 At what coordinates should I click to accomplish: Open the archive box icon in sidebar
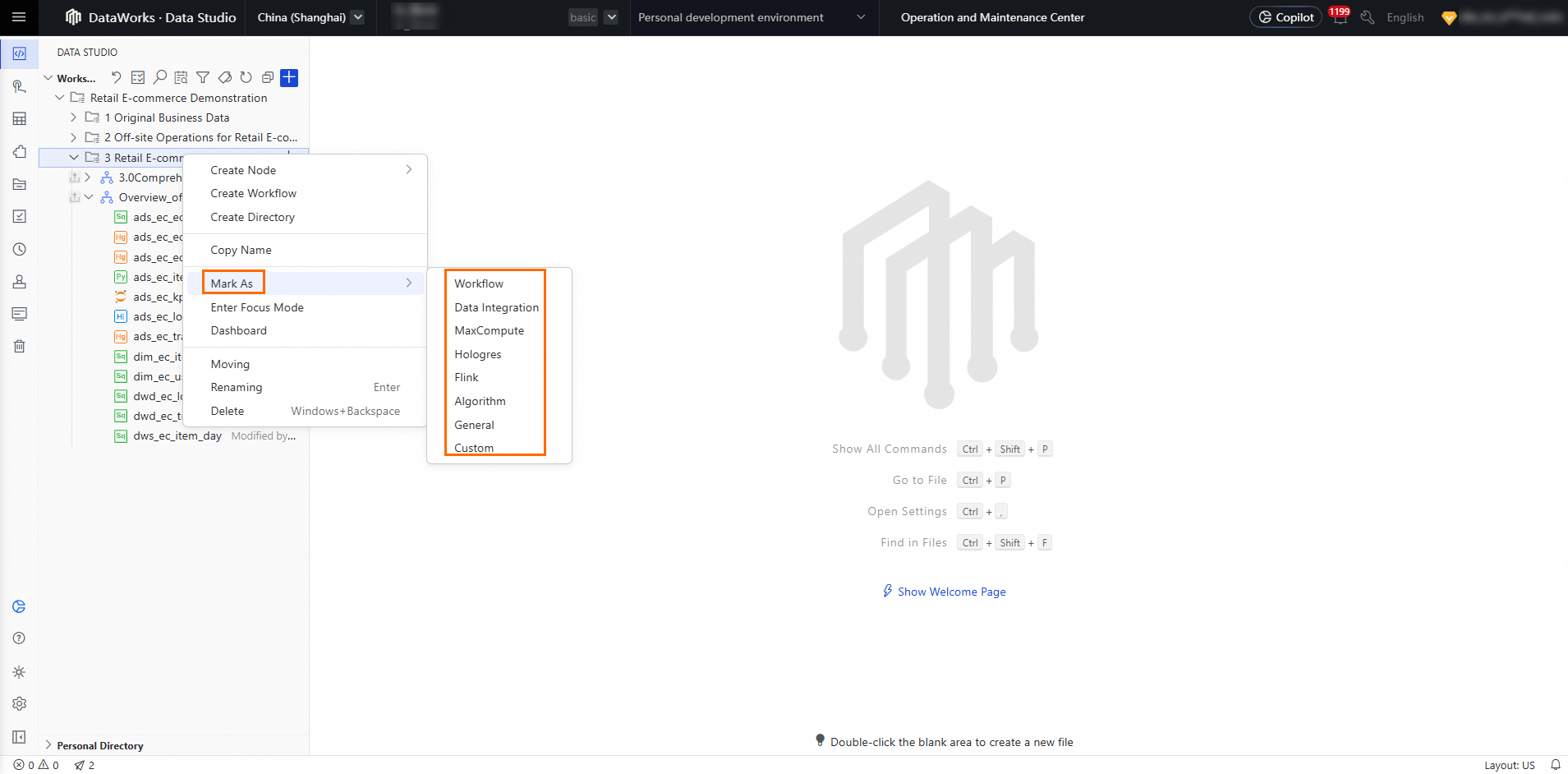click(20, 184)
